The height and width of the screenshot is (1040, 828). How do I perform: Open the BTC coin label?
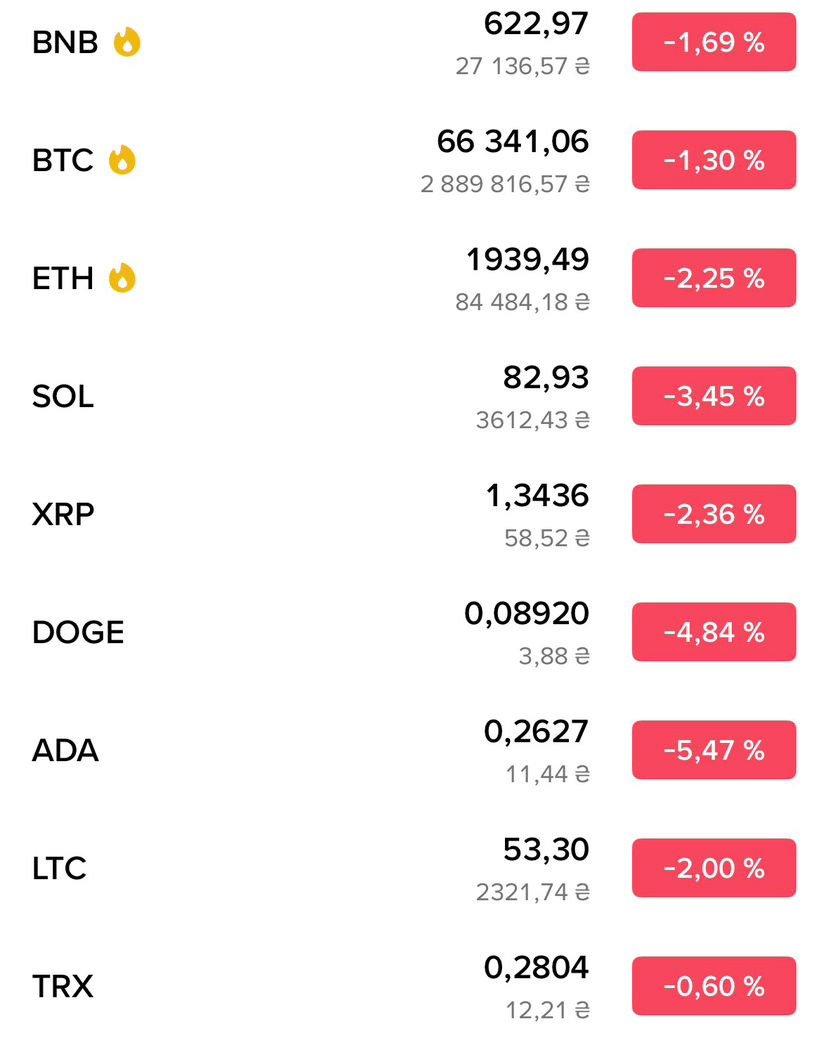pyautogui.click(x=63, y=161)
